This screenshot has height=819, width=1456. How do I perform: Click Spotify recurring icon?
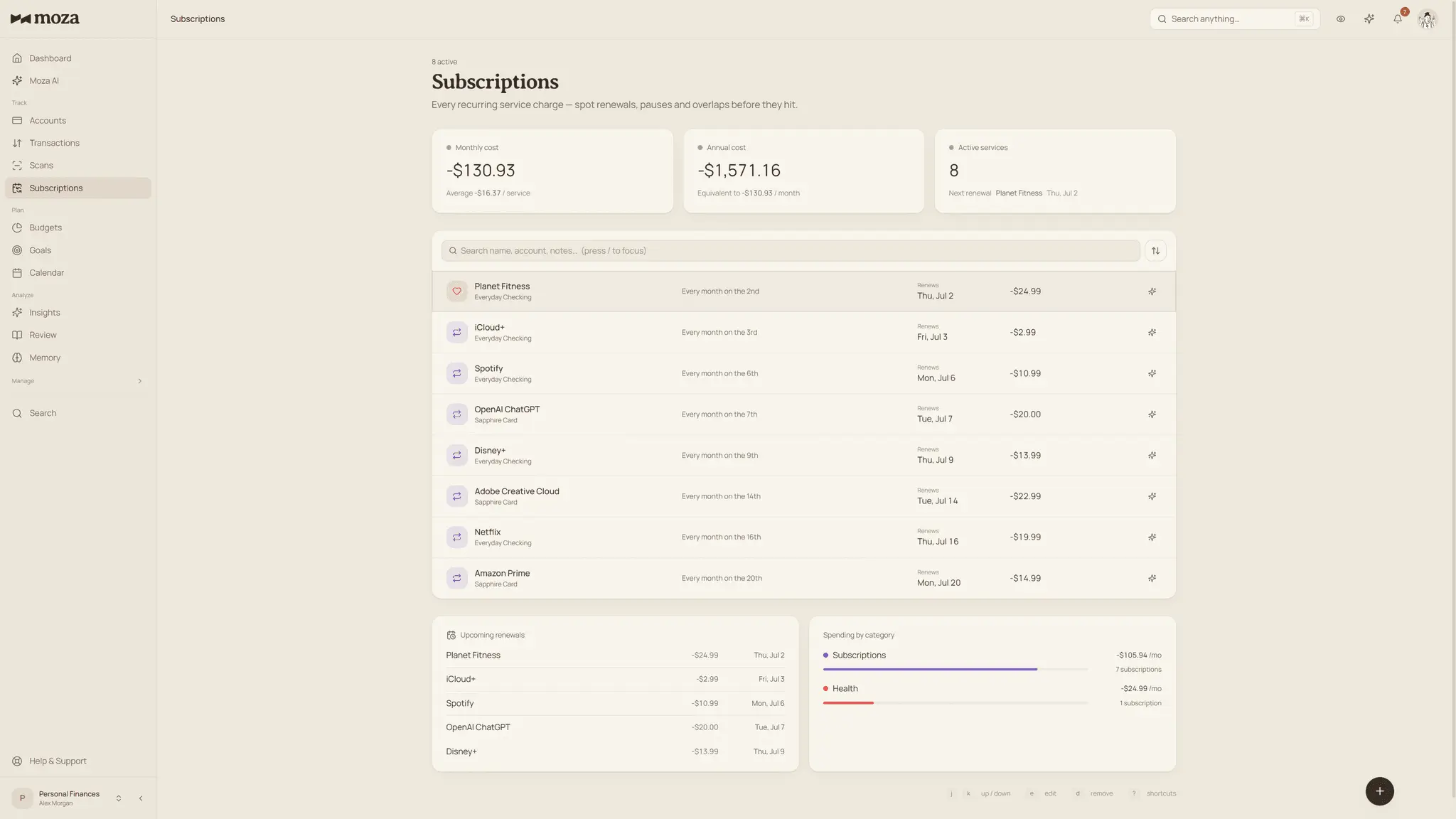(x=456, y=373)
